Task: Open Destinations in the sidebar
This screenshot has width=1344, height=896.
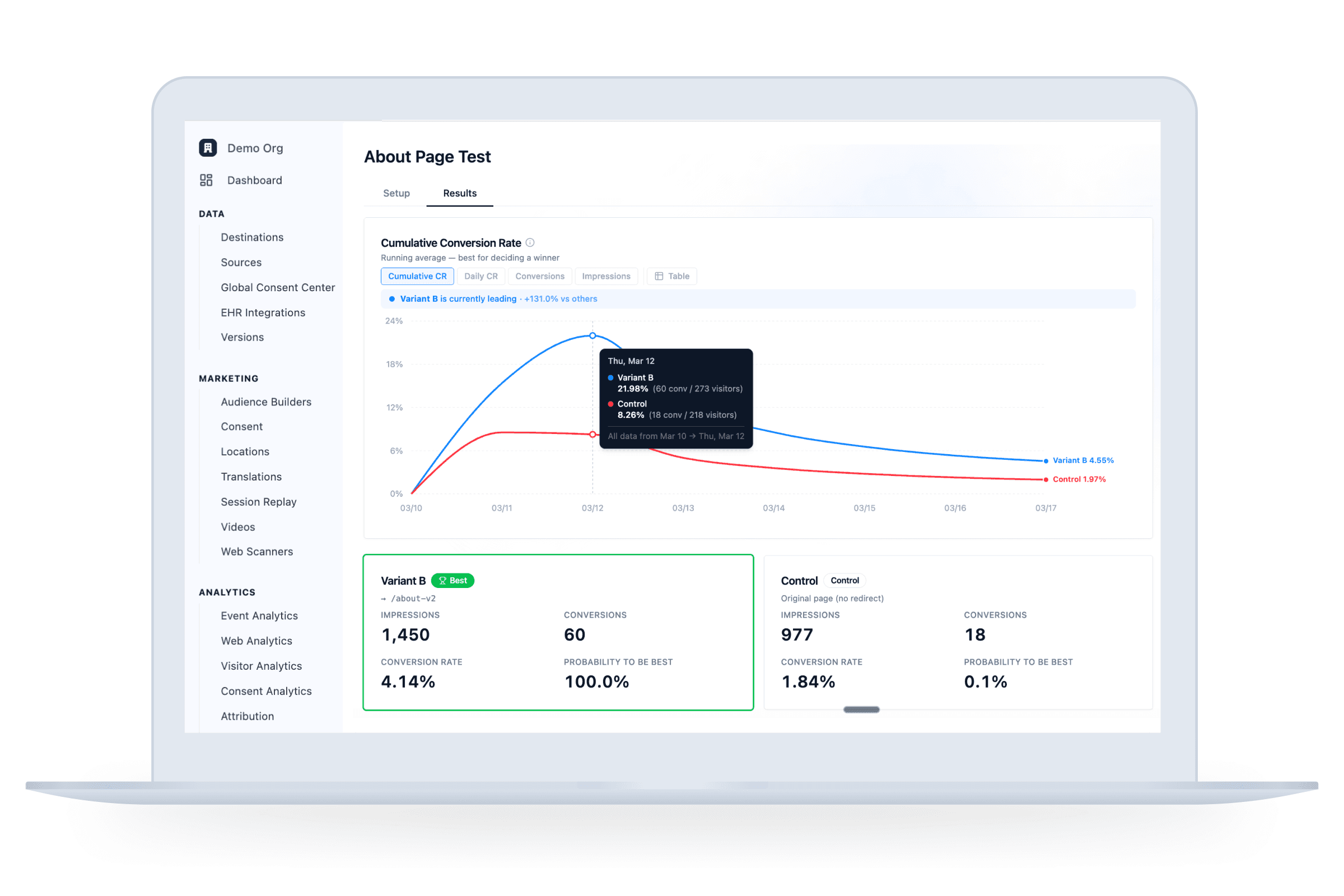Action: tap(252, 237)
